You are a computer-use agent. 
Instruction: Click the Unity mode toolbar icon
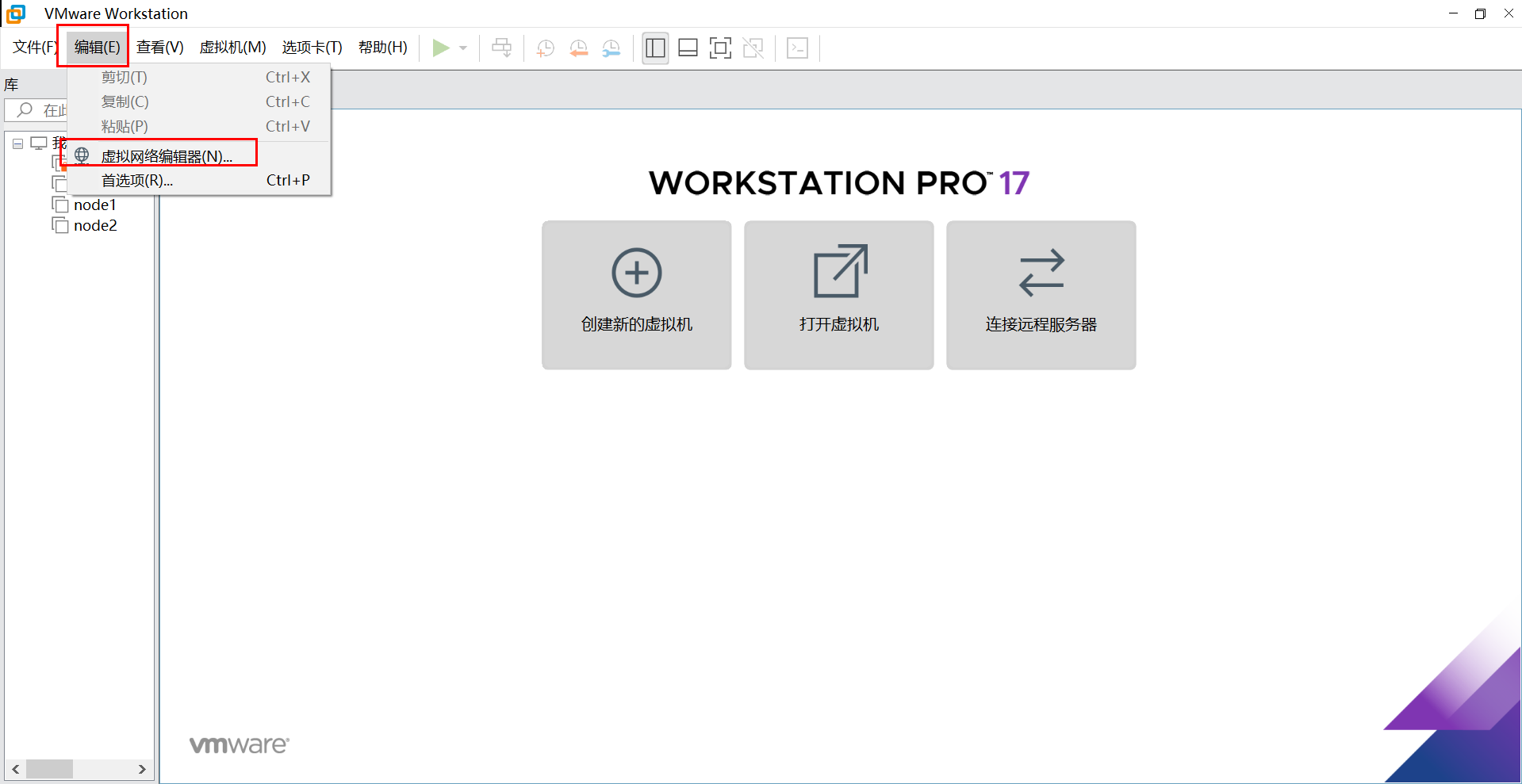(x=753, y=48)
